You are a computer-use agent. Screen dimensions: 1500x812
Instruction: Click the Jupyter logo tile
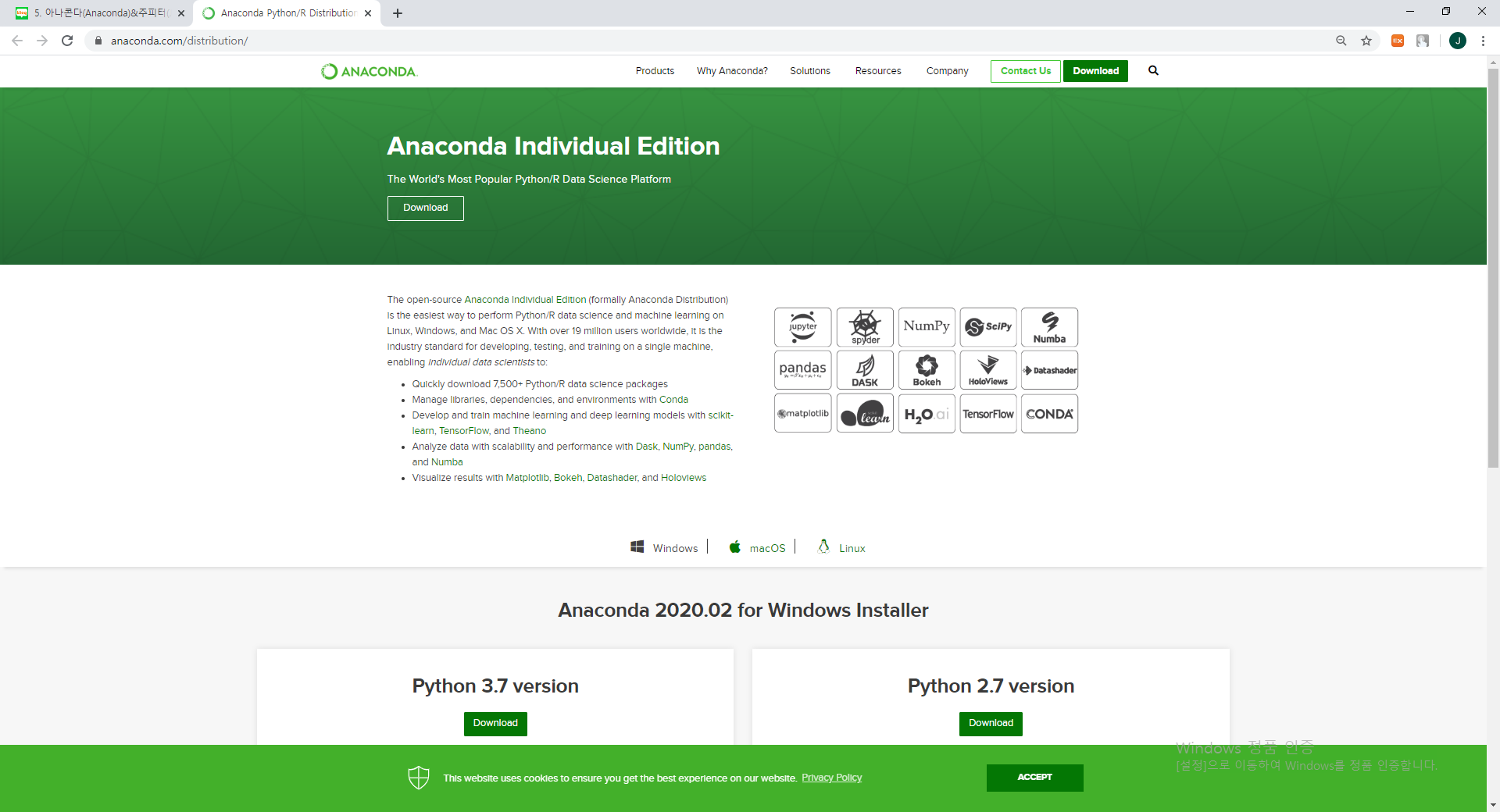point(802,327)
